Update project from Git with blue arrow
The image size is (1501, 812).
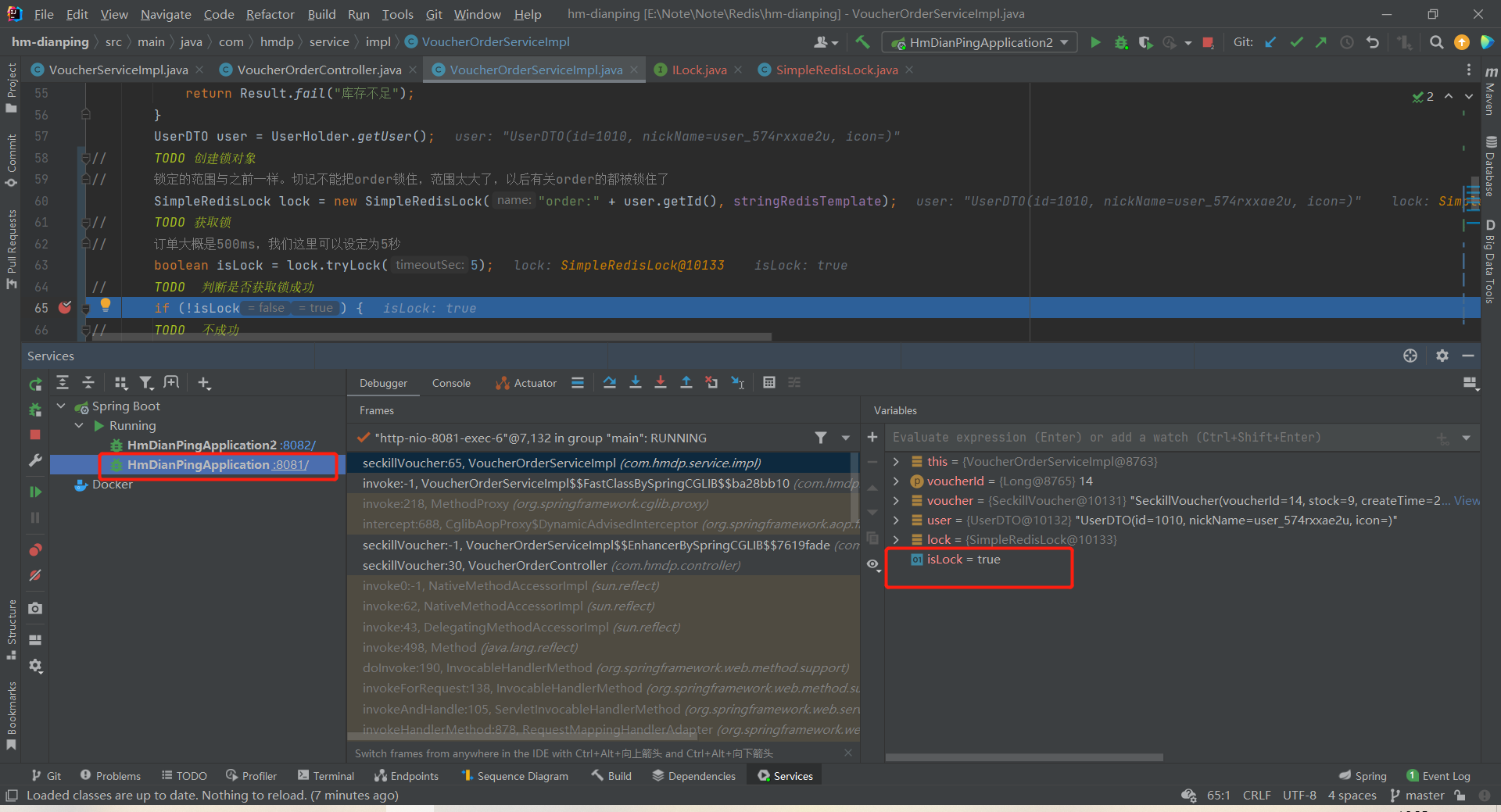click(1270, 42)
